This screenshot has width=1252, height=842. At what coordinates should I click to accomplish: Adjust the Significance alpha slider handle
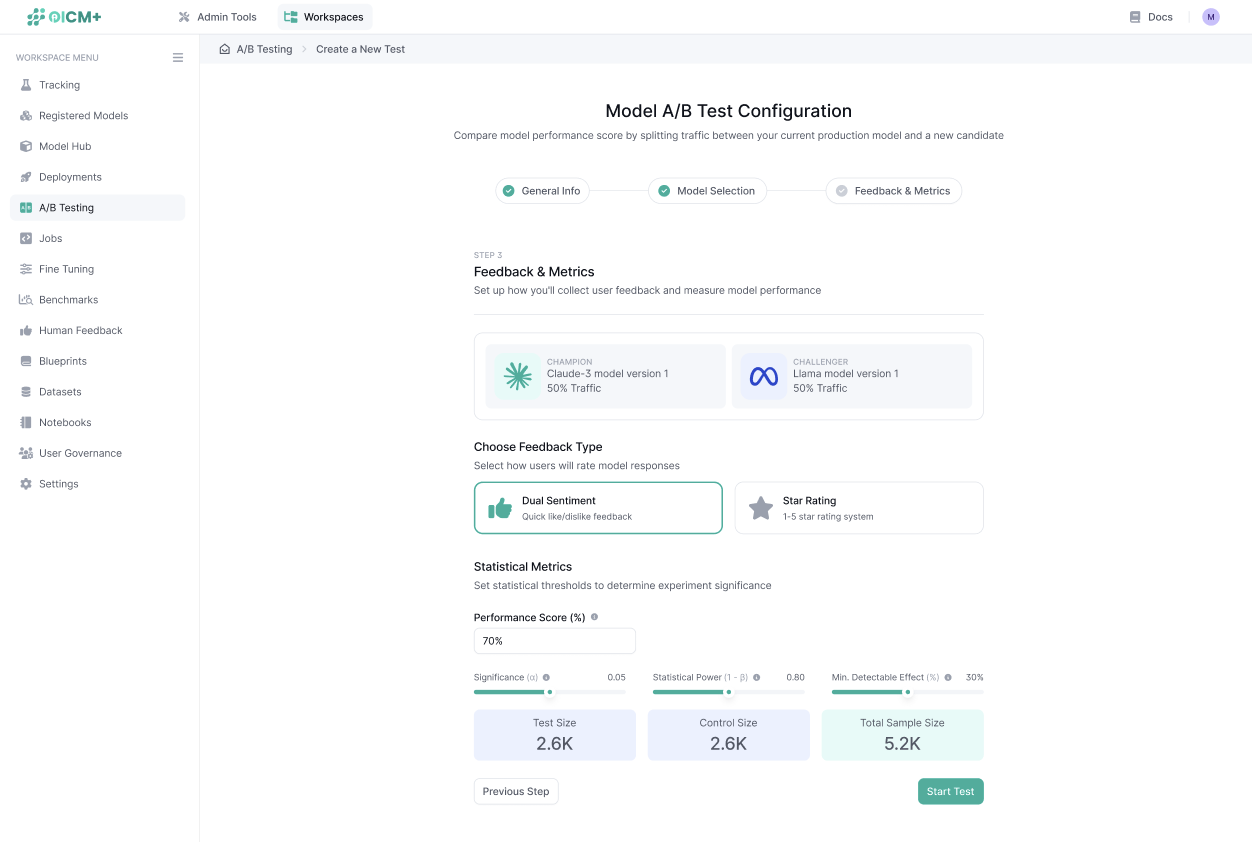549,692
